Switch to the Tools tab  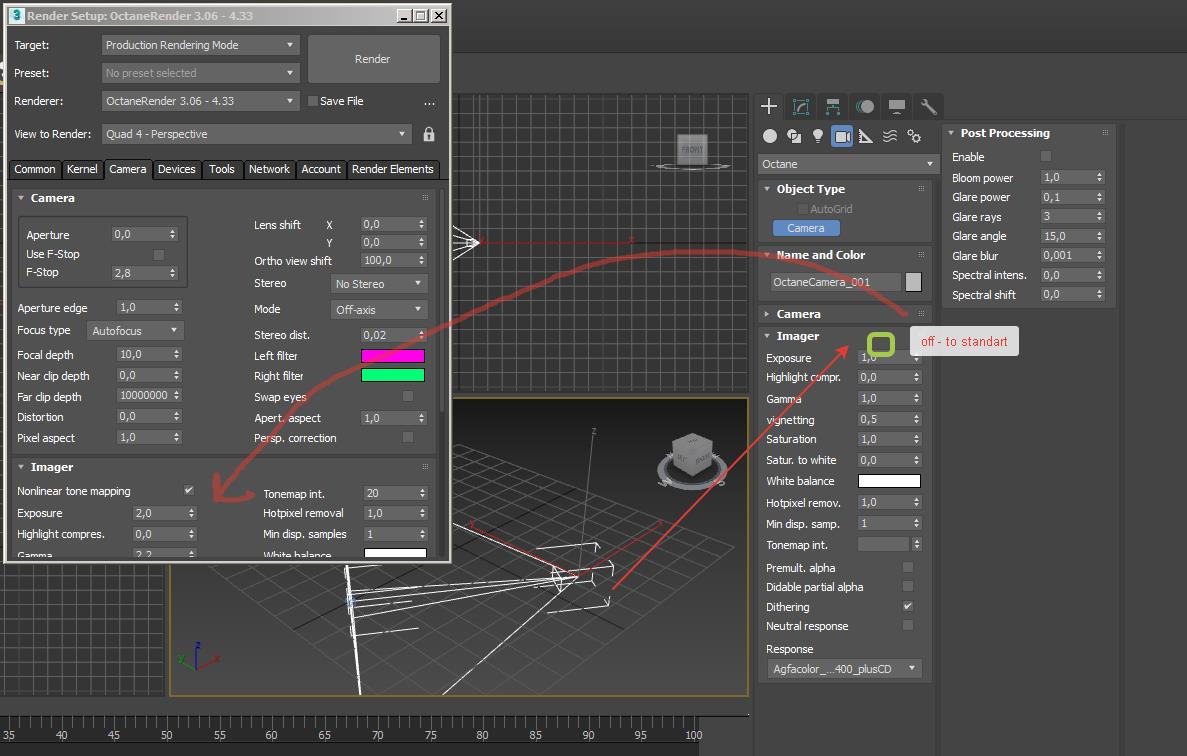[222, 170]
